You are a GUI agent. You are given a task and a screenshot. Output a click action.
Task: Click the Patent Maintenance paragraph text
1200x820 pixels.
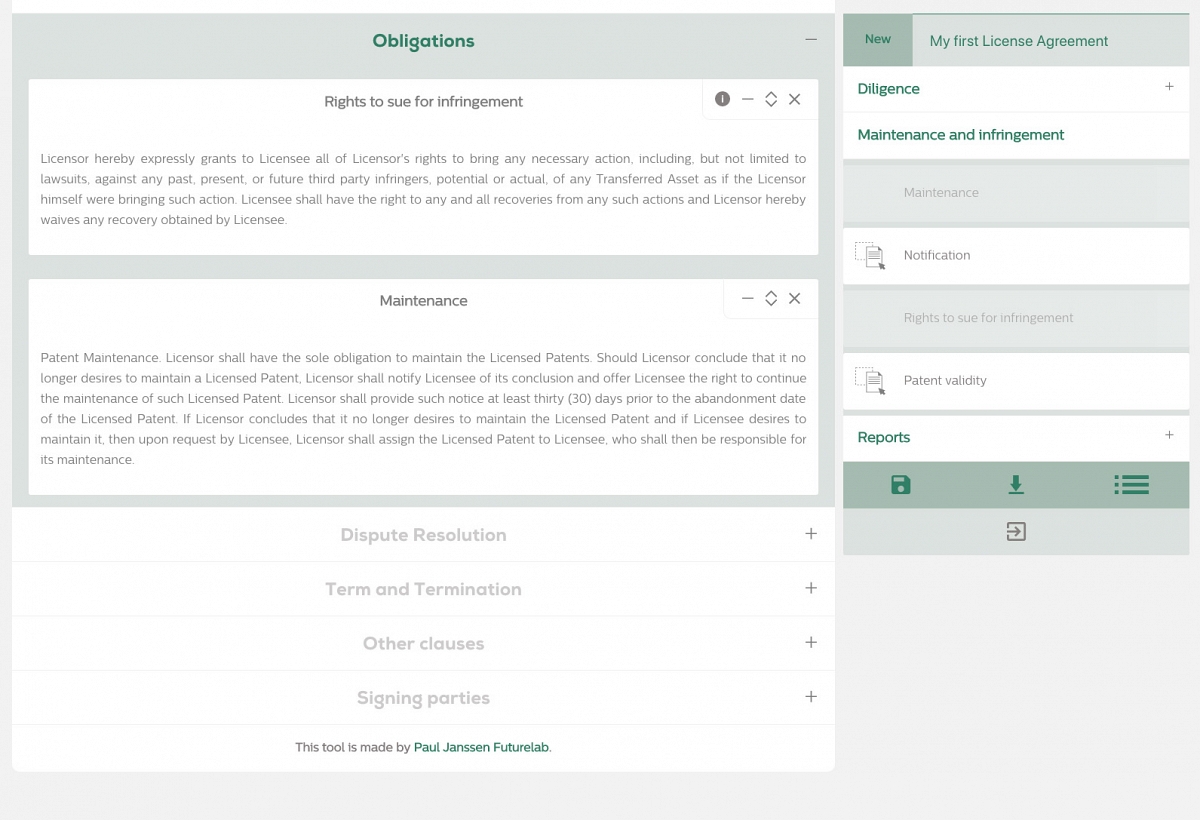coord(423,409)
